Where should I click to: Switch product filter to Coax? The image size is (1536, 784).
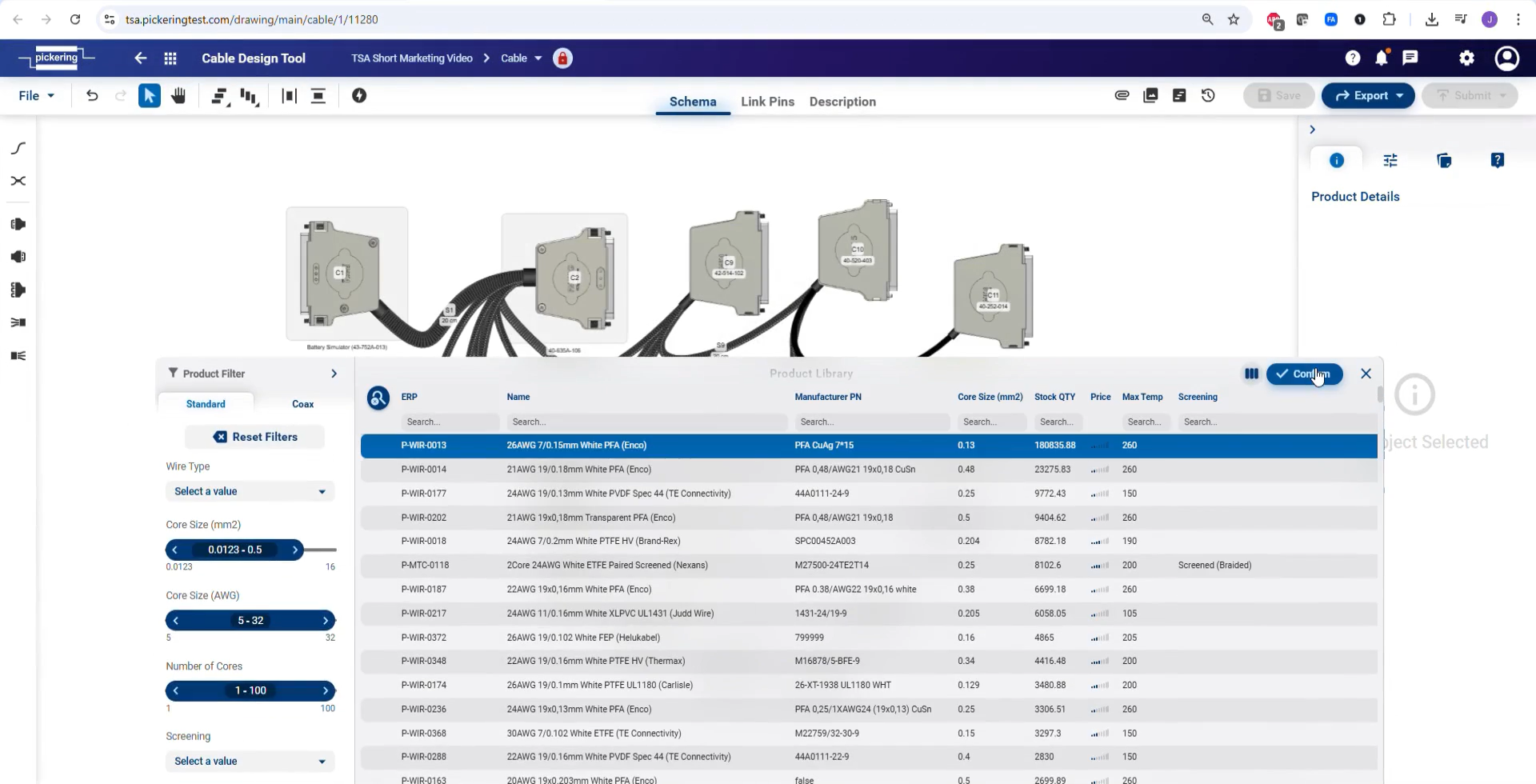[302, 404]
